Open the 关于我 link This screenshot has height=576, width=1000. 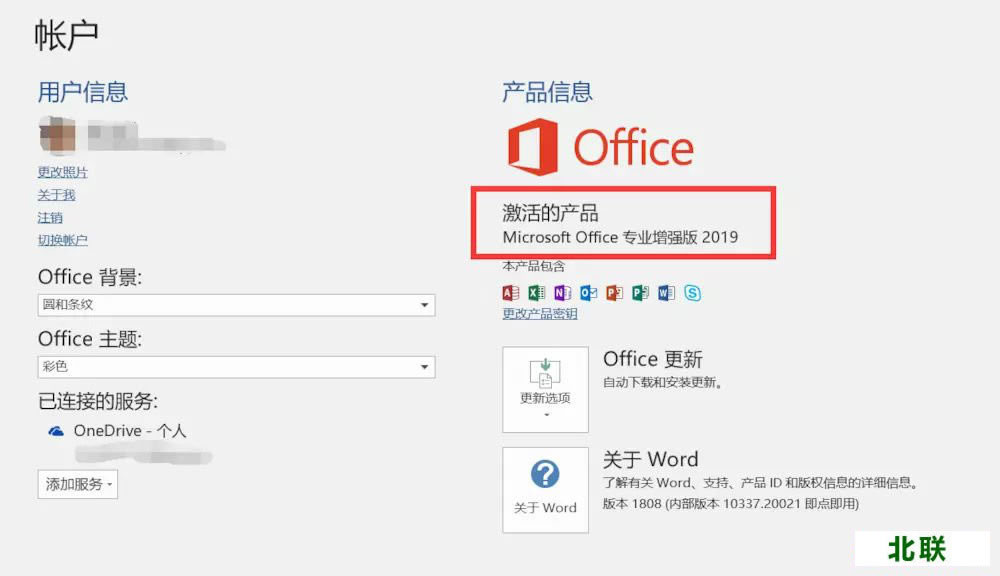(56, 195)
